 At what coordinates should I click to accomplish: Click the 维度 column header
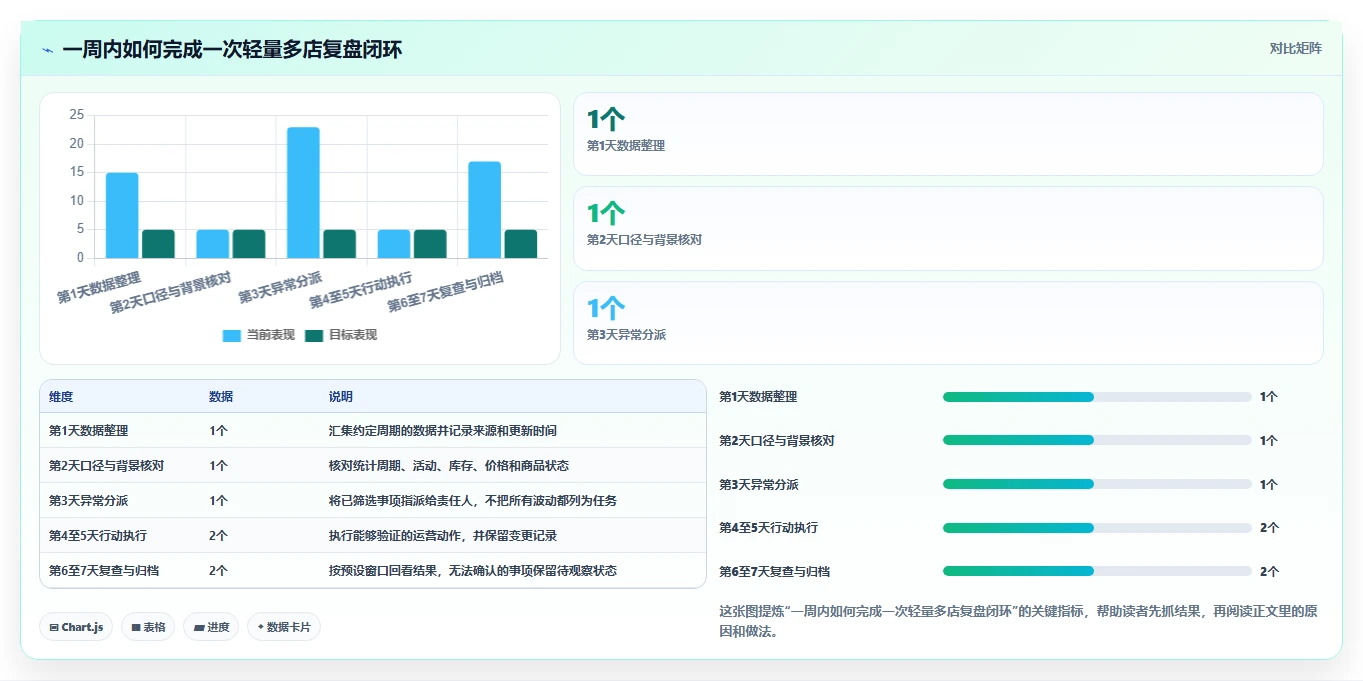point(61,397)
